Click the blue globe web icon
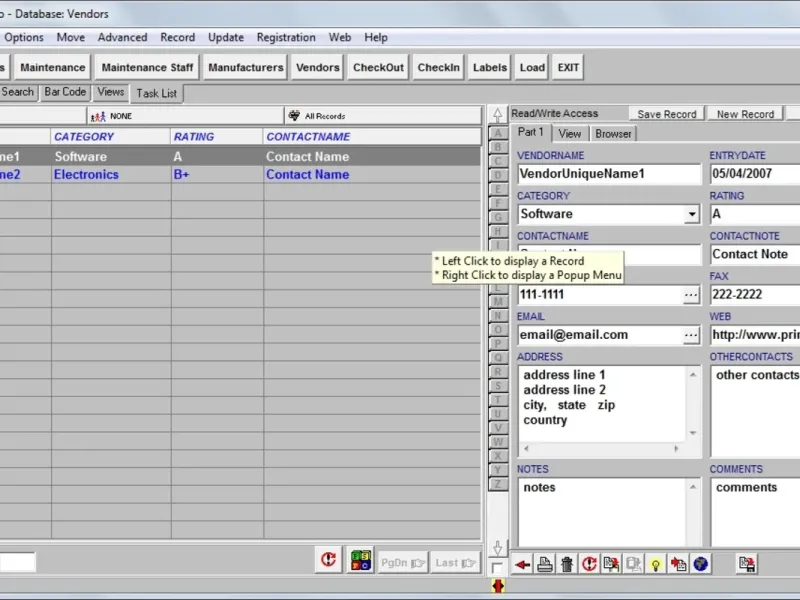The width and height of the screenshot is (800, 600). coord(701,564)
